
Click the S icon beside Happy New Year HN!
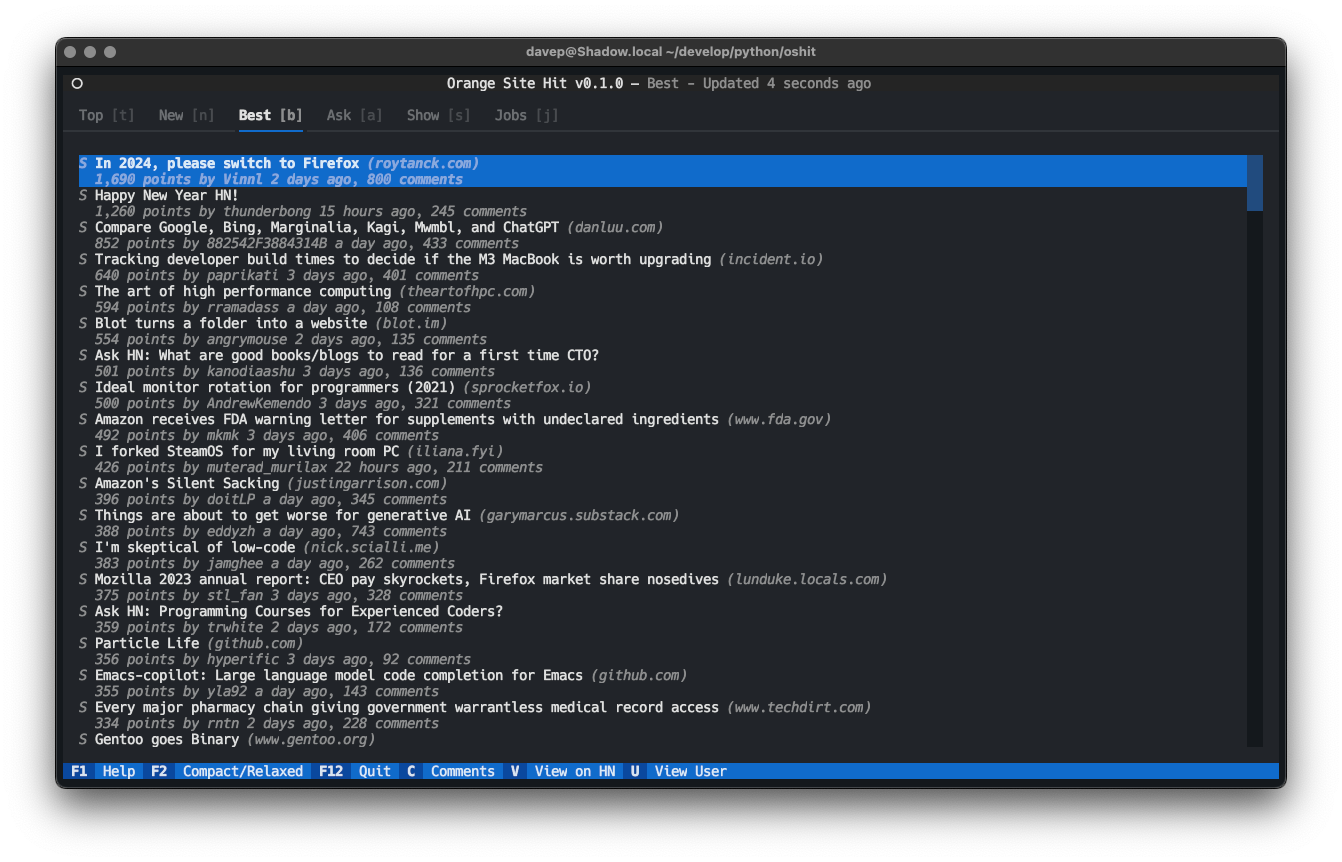pyautogui.click(x=83, y=196)
